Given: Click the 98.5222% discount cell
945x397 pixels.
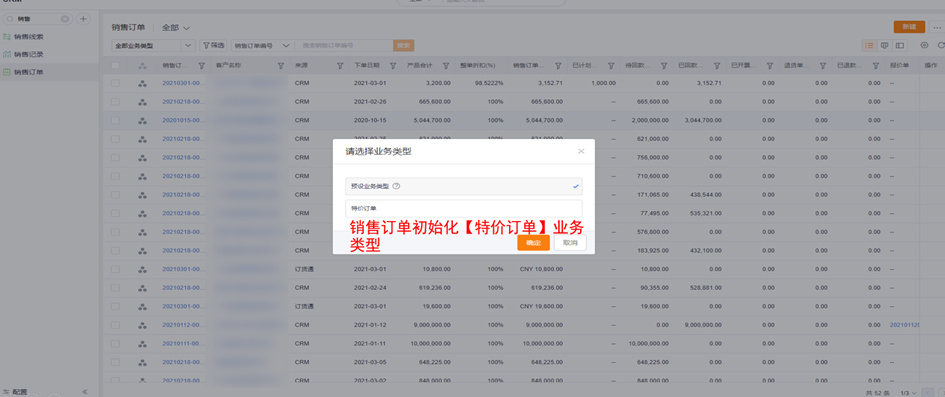Looking at the screenshot, I should pyautogui.click(x=489, y=83).
